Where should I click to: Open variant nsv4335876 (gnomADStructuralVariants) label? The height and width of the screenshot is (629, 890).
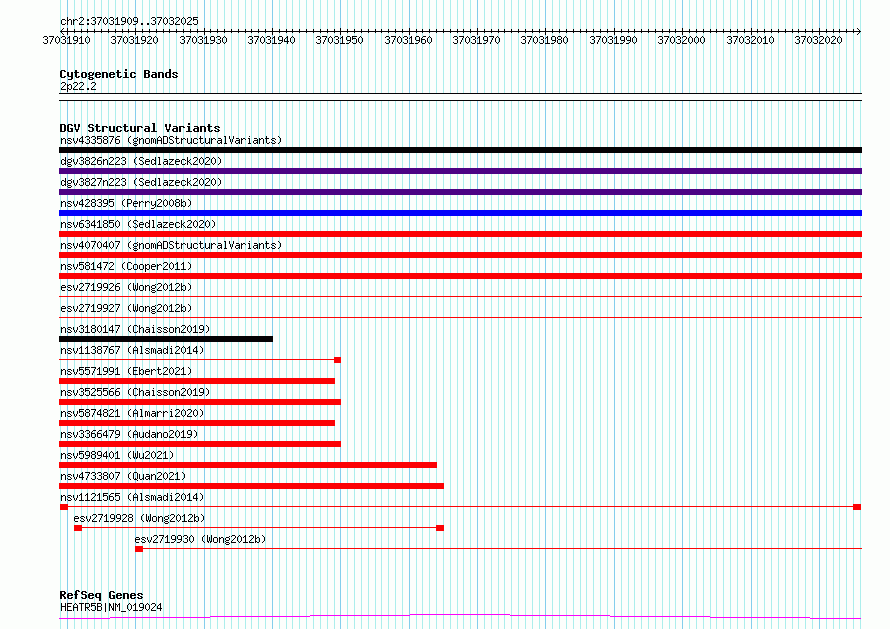[171, 140]
